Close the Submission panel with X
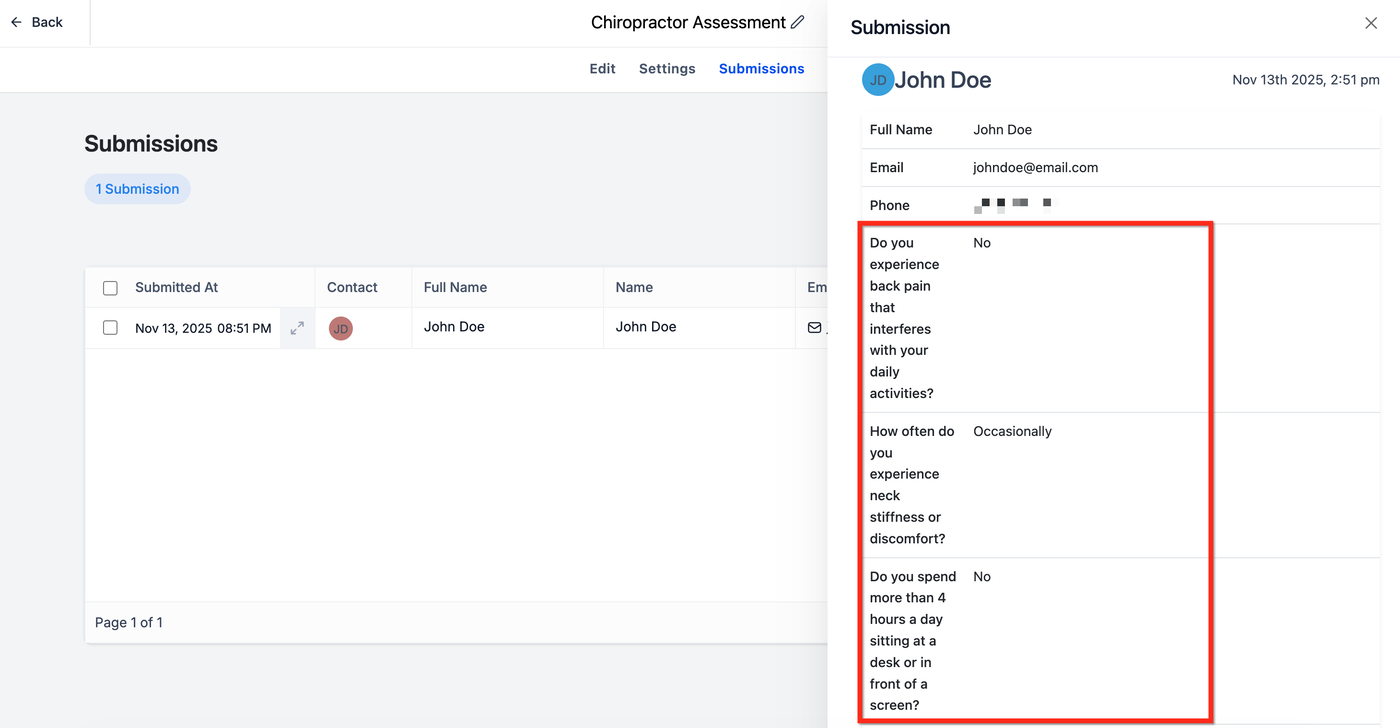The height and width of the screenshot is (728, 1400). [x=1371, y=23]
